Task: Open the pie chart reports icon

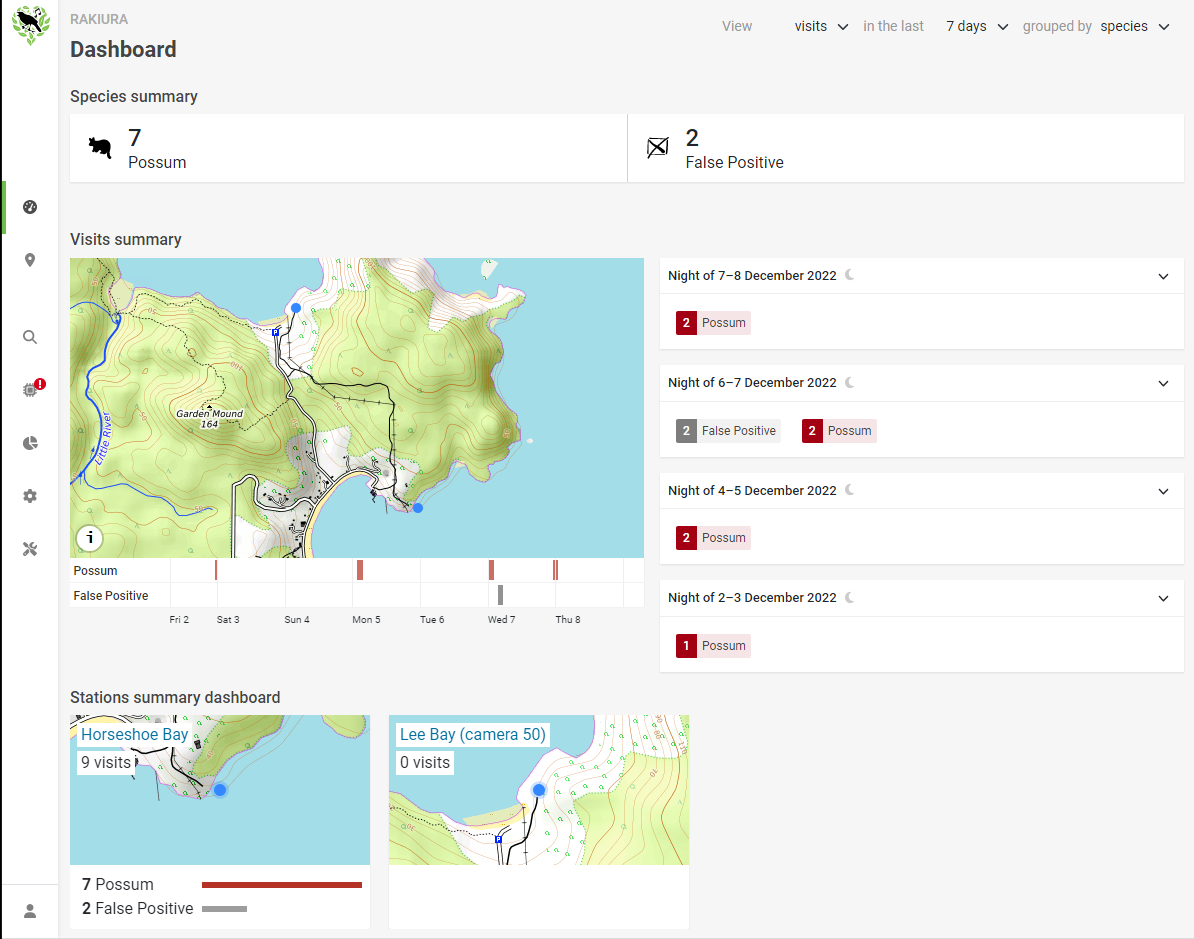Action: click(x=30, y=443)
